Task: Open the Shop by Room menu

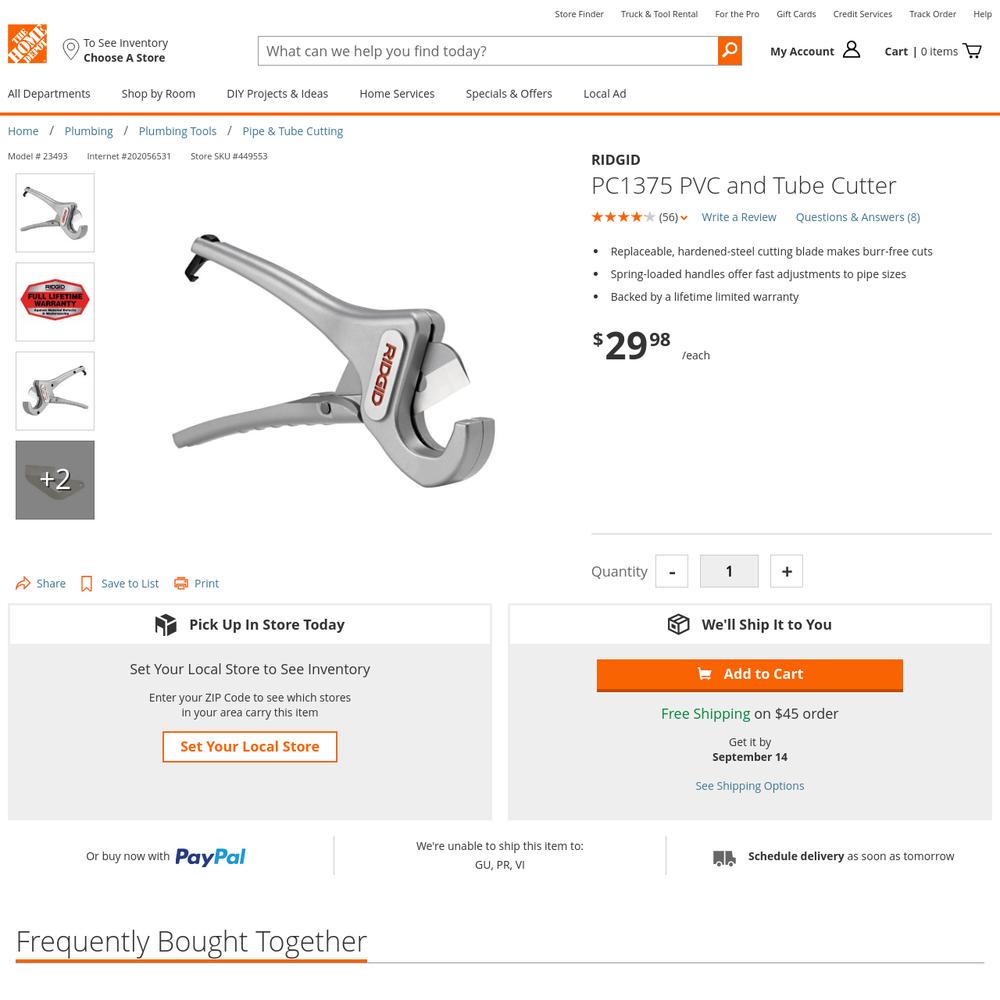Action: 159,94
